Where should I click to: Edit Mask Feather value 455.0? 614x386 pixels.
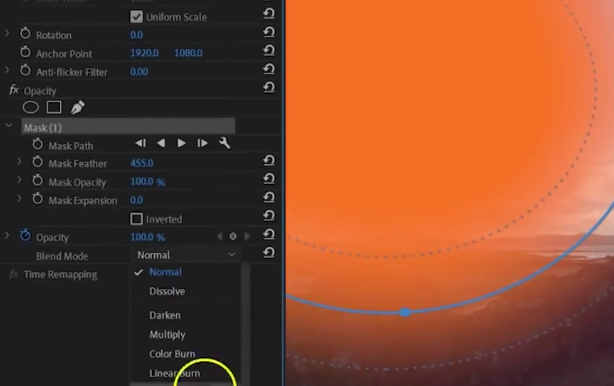point(142,163)
